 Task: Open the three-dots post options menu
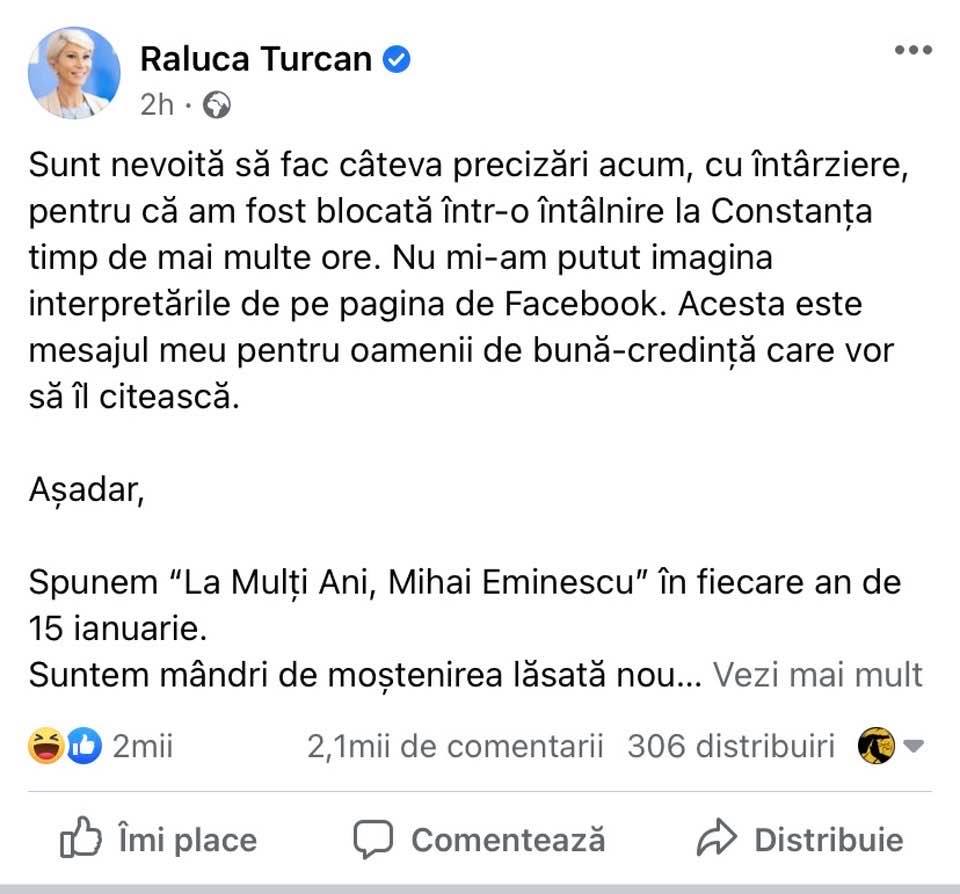tap(912, 51)
